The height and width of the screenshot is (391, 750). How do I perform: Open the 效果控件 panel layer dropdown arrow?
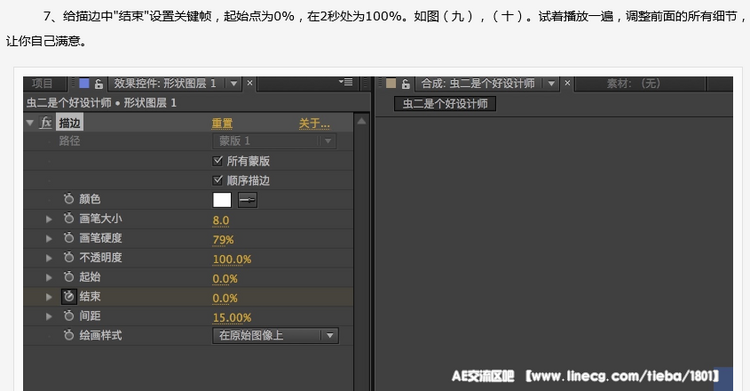233,84
